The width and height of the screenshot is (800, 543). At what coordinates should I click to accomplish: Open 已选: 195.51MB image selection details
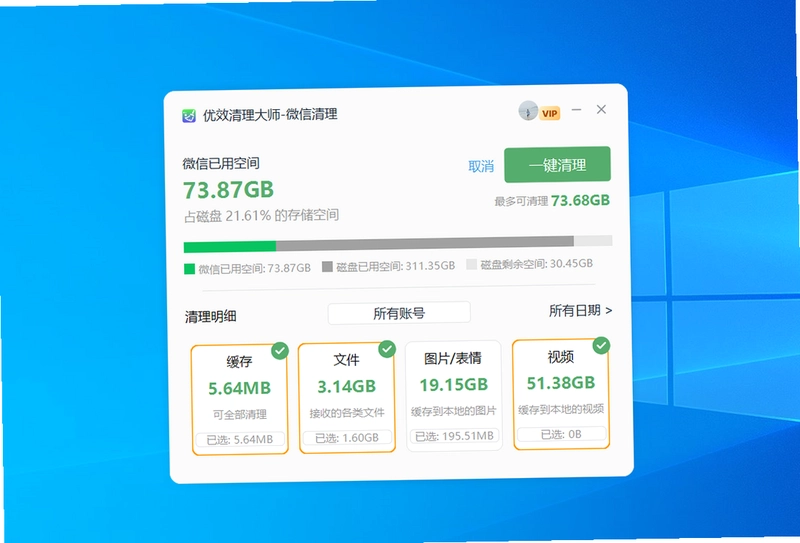click(454, 436)
